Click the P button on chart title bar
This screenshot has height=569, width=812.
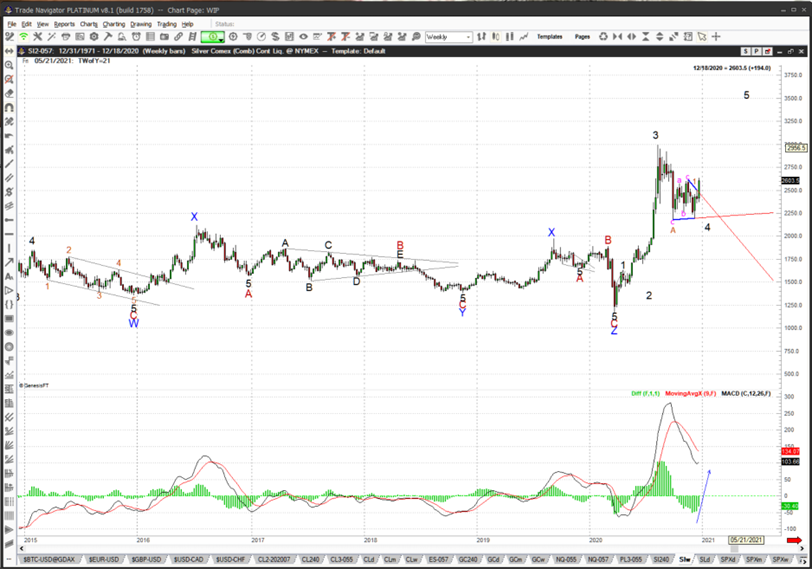pyautogui.click(x=756, y=51)
